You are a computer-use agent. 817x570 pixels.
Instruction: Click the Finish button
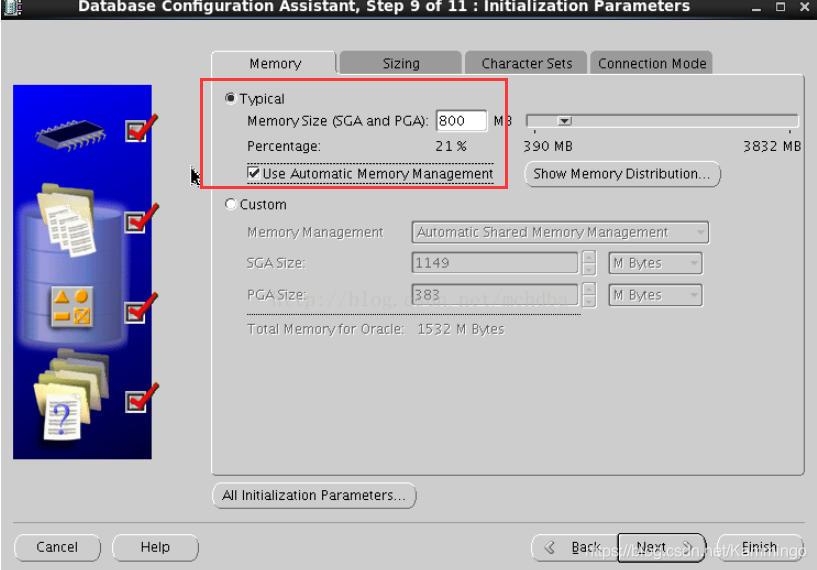pos(760,548)
